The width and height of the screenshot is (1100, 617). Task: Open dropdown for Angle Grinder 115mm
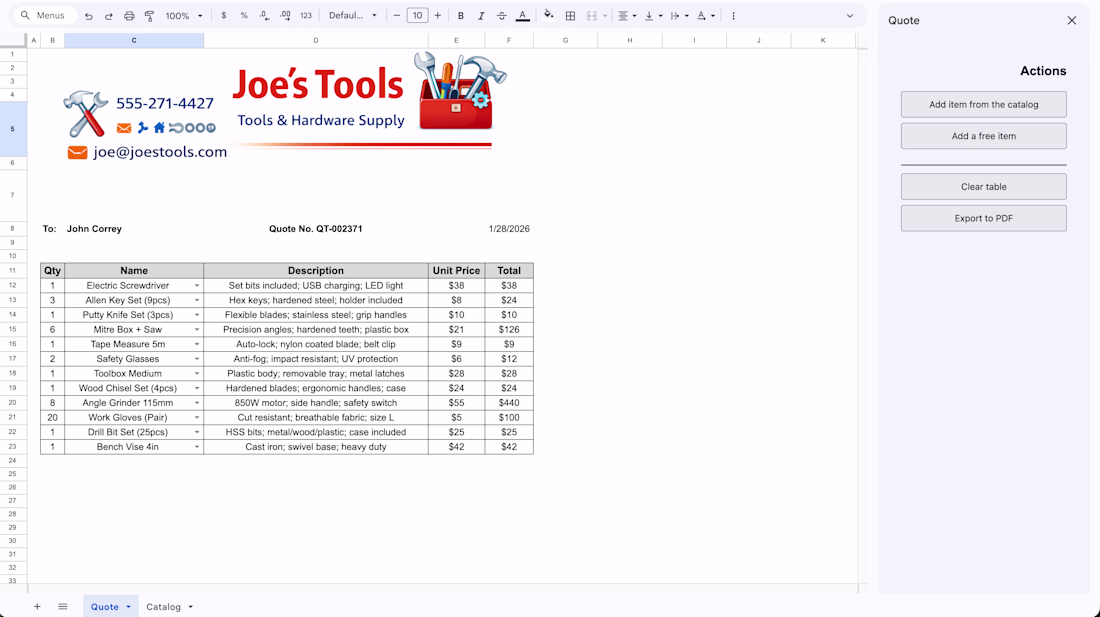pos(196,403)
